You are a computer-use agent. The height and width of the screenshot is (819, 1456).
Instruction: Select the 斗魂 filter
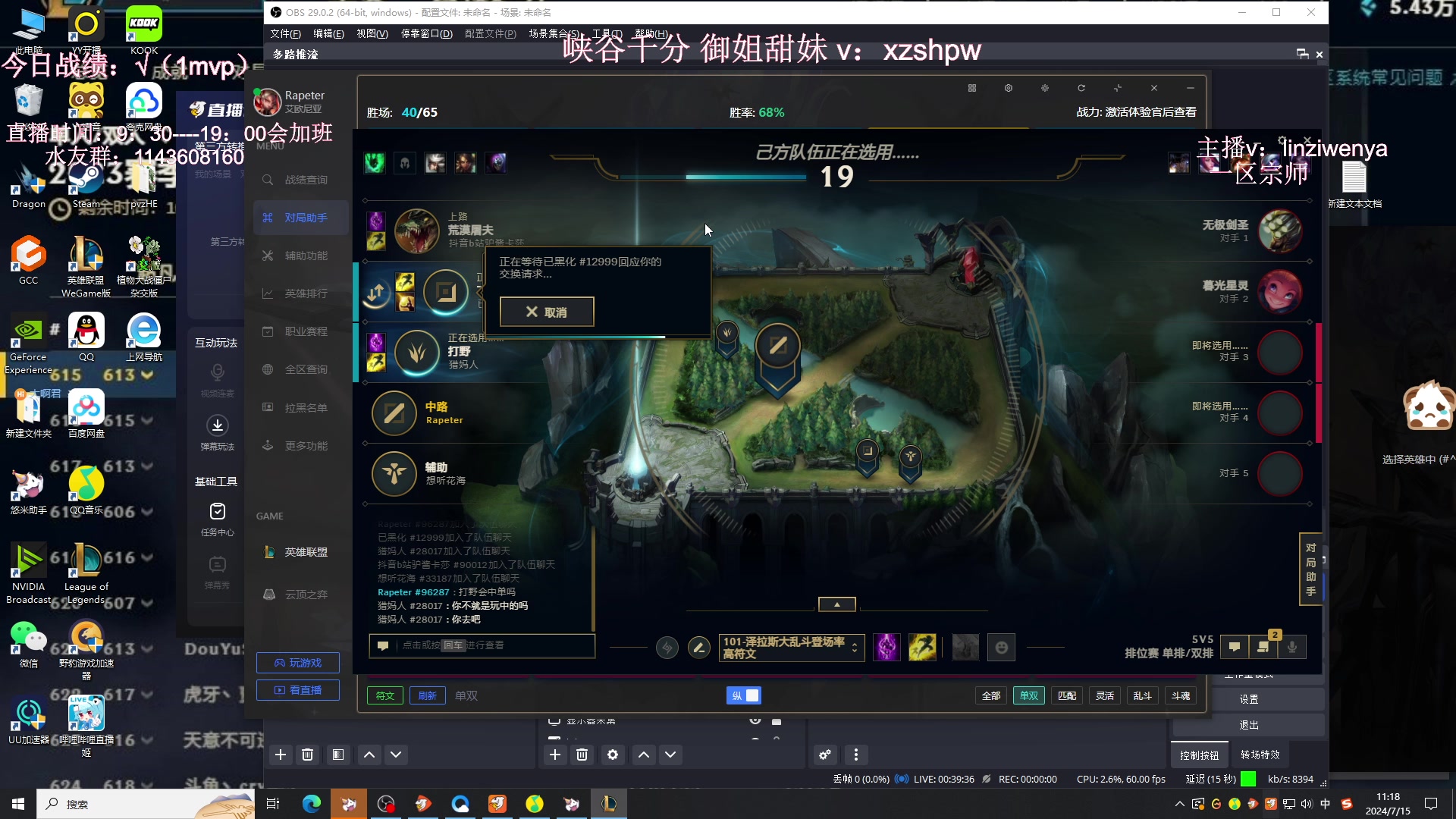pos(1181,695)
